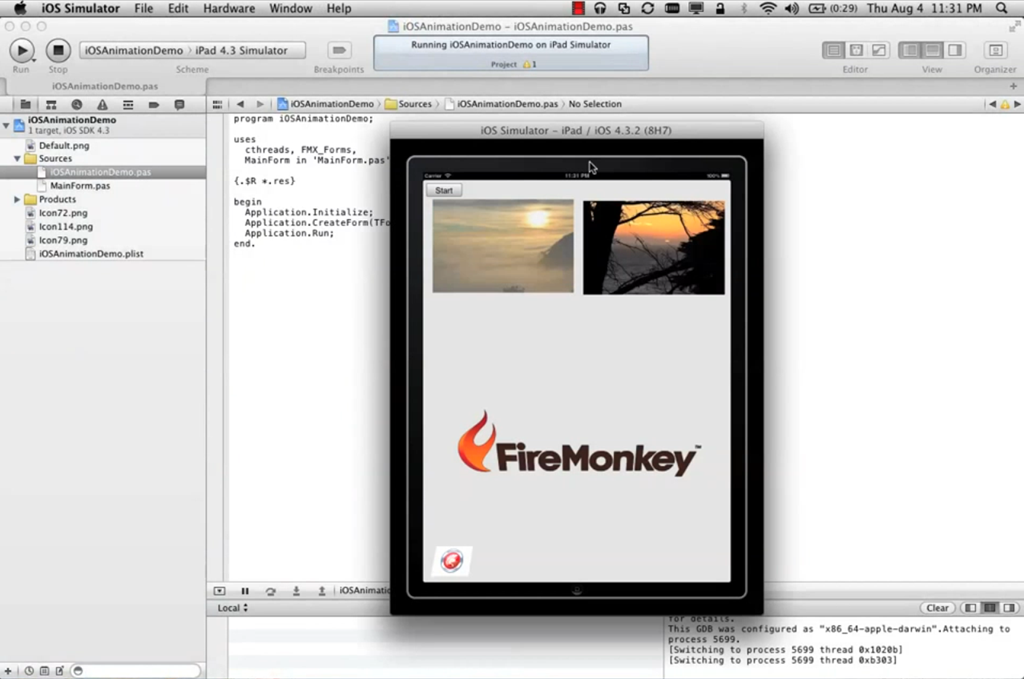Open the Symbol navigator icon
The image size is (1024, 679).
pos(51,104)
